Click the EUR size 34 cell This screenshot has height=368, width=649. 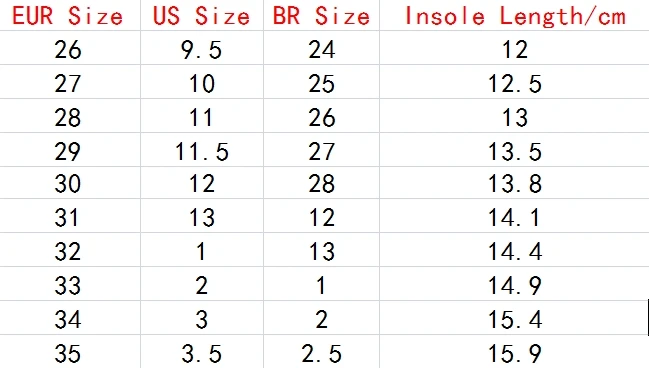[70, 317]
